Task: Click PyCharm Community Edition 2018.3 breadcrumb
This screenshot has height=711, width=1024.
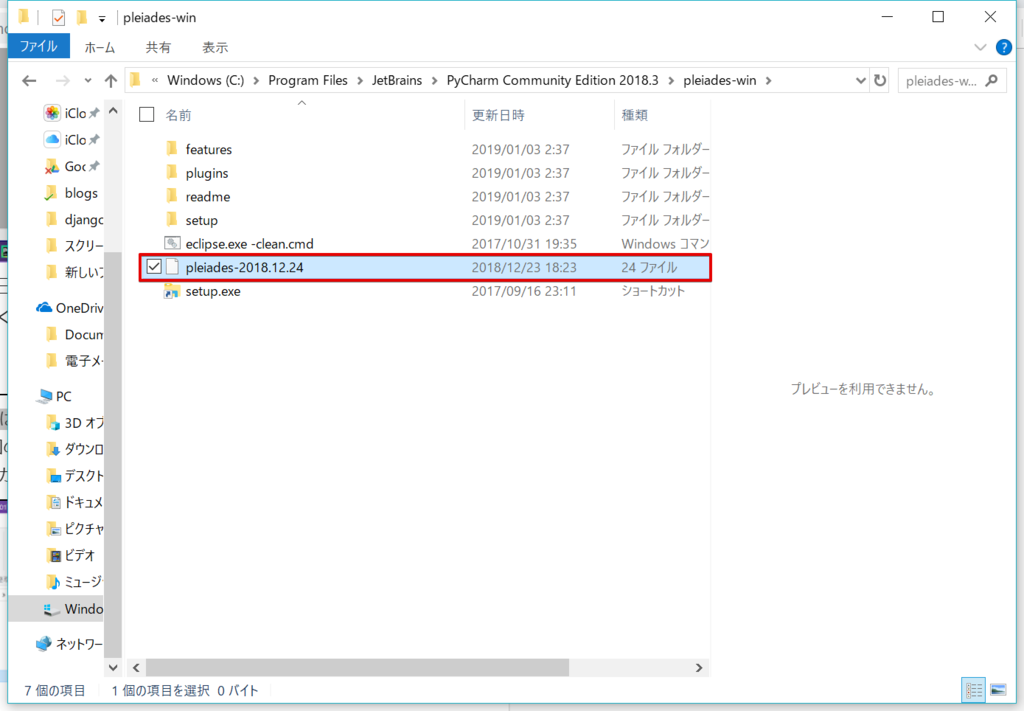Action: click(x=552, y=80)
